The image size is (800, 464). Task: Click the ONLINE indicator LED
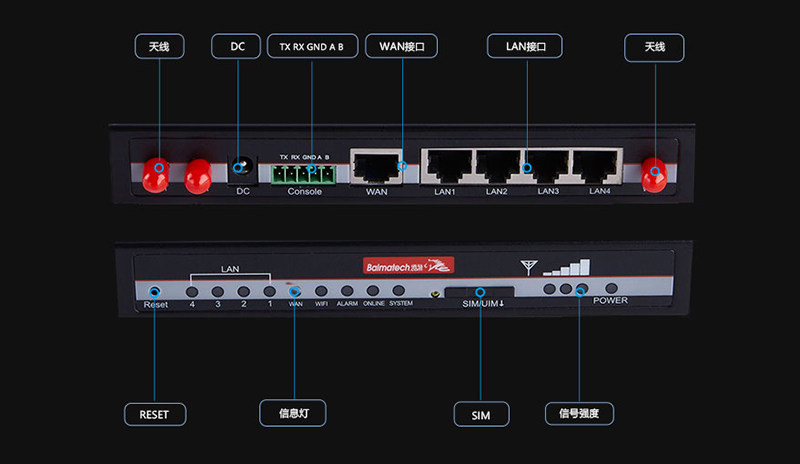[373, 290]
